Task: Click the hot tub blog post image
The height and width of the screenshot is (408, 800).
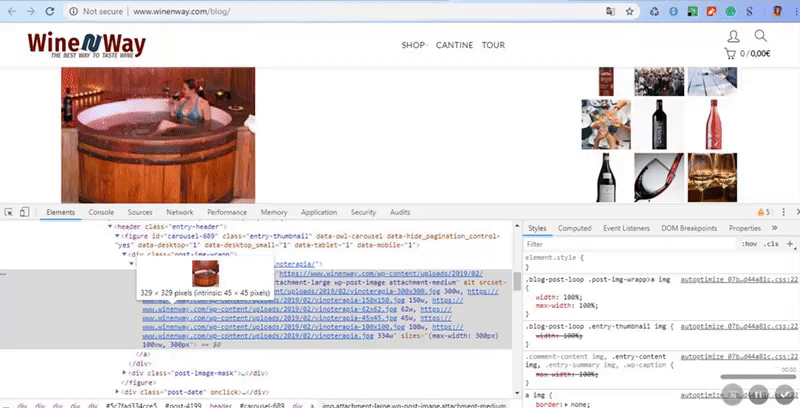Action: pyautogui.click(x=158, y=135)
